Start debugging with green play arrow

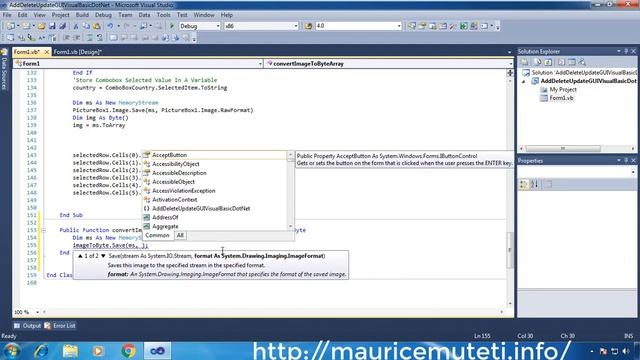172,26
